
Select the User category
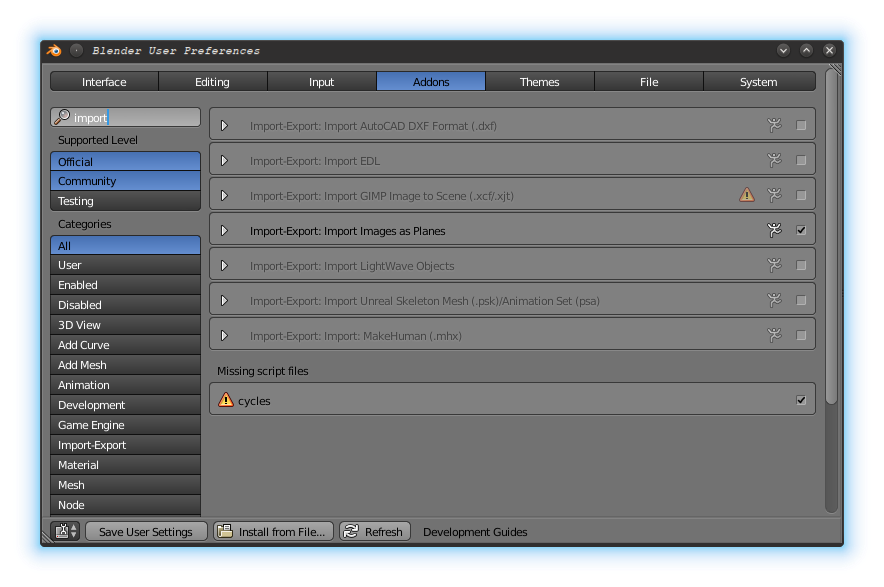pos(125,265)
